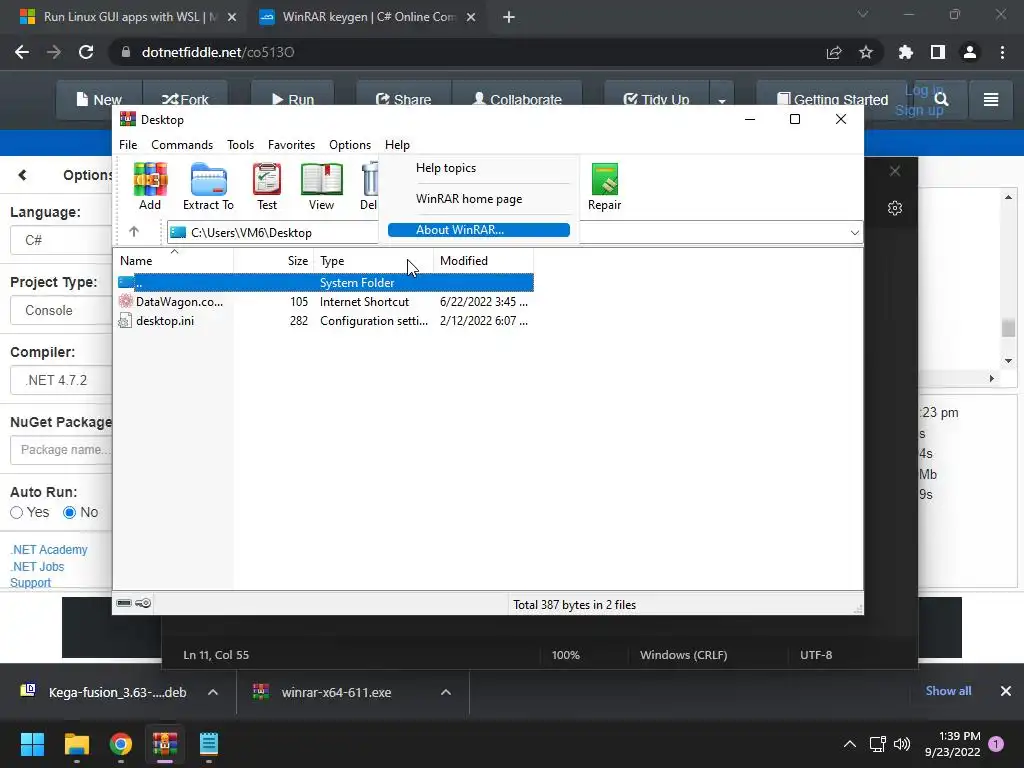The width and height of the screenshot is (1024, 768).
Task: Sort files by the Modified column header
Action: [483, 261]
